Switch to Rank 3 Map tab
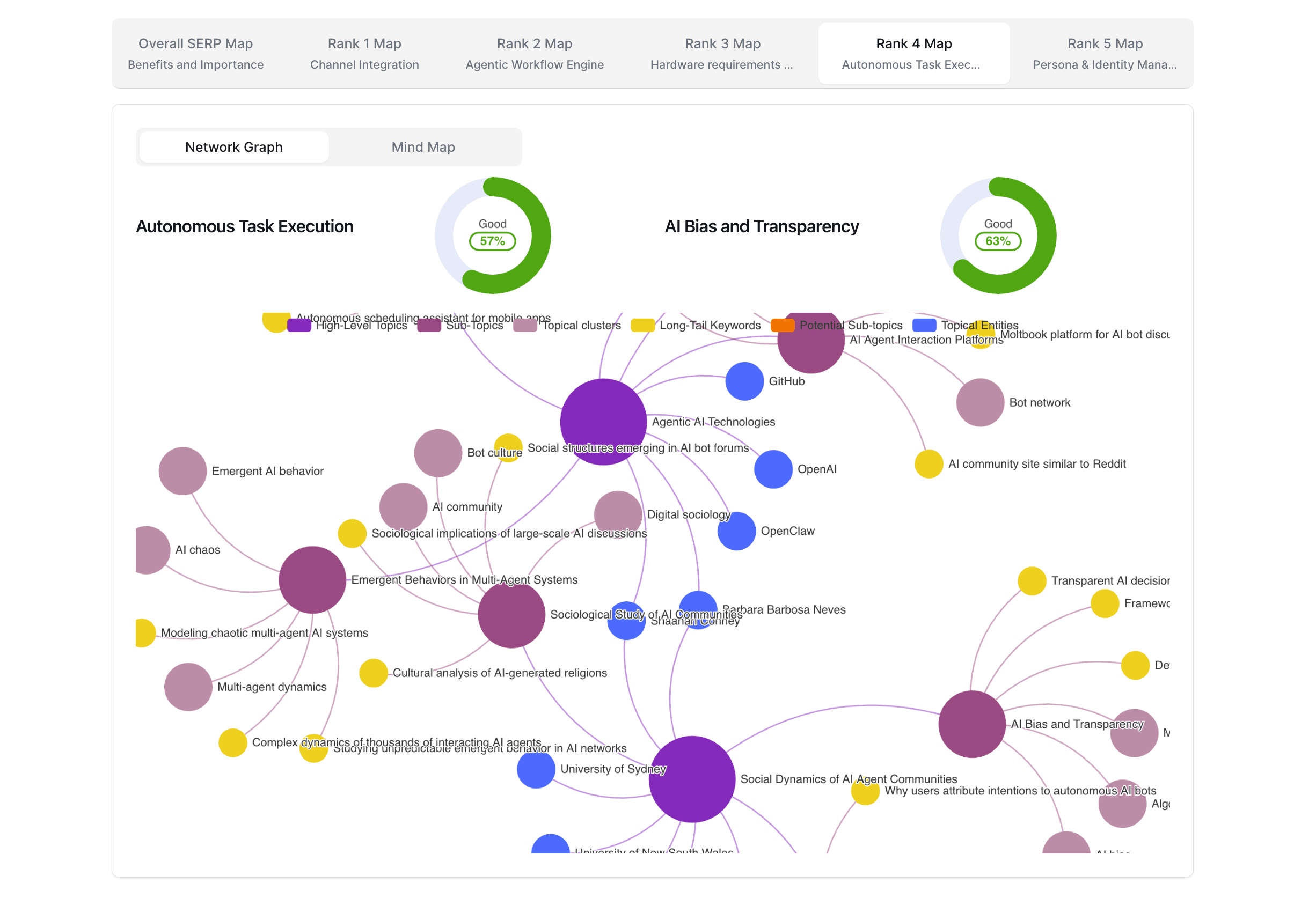The width and height of the screenshot is (1316, 898). pyautogui.click(x=722, y=53)
